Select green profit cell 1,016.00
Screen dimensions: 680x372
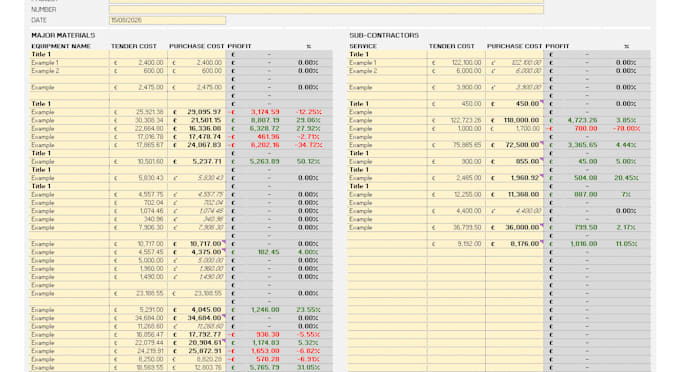(584, 244)
